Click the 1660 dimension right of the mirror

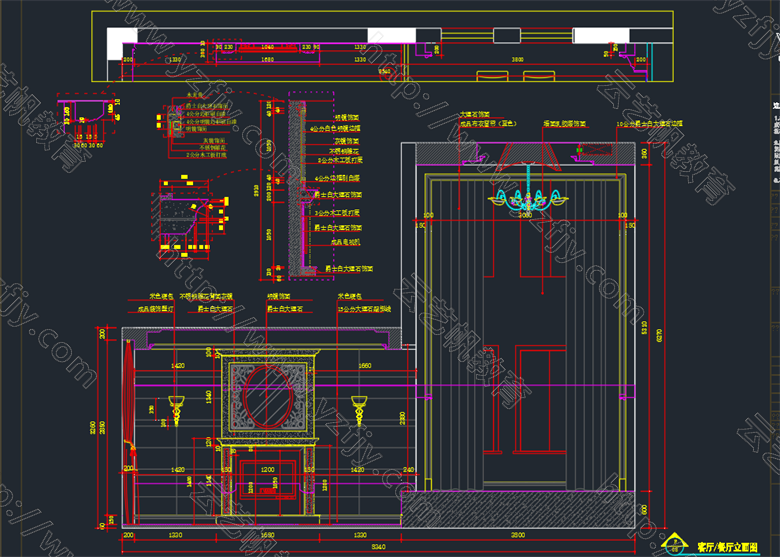[x=364, y=366]
